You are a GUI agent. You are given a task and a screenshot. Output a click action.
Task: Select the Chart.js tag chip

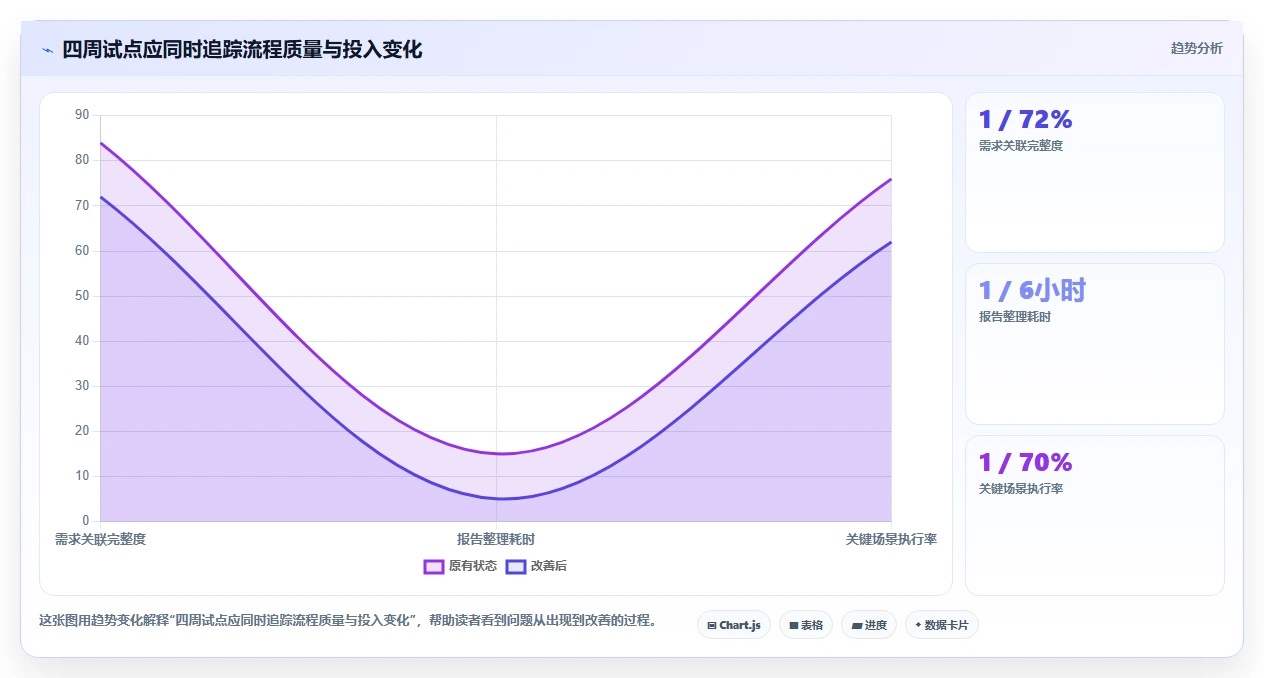tap(734, 625)
